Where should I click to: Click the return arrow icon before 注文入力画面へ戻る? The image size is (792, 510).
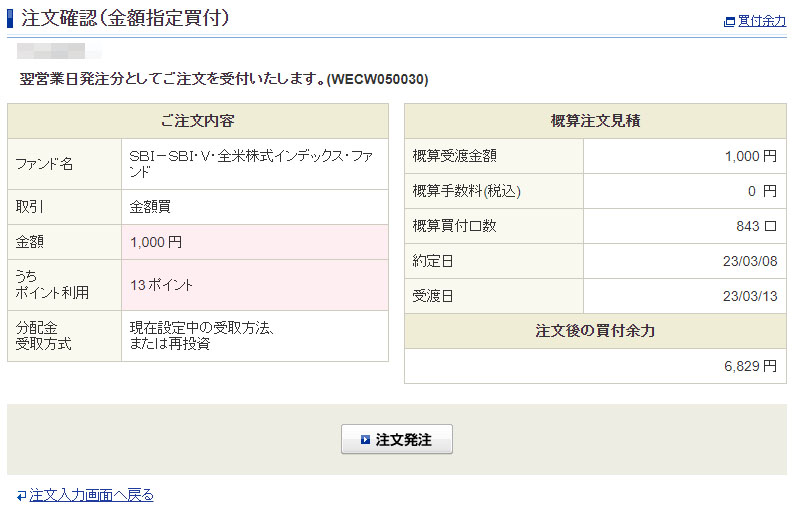tap(21, 496)
